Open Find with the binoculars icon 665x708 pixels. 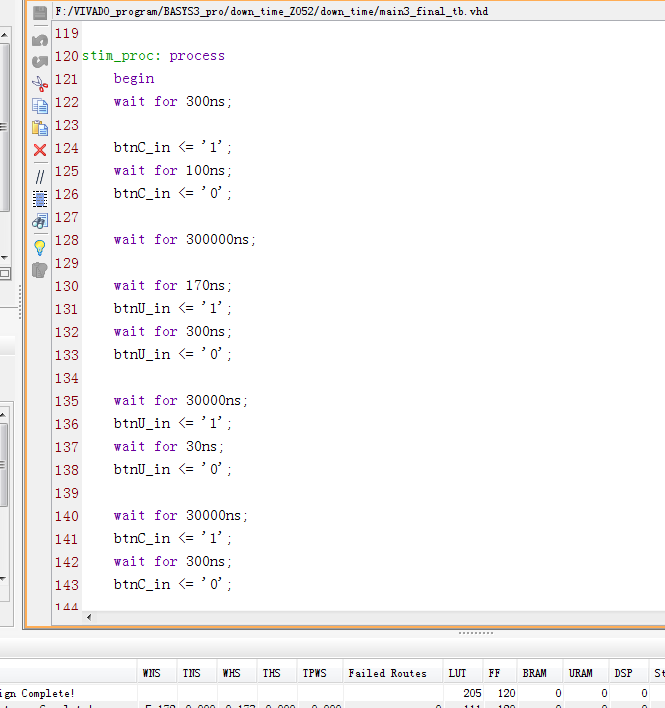pyautogui.click(x=40, y=221)
